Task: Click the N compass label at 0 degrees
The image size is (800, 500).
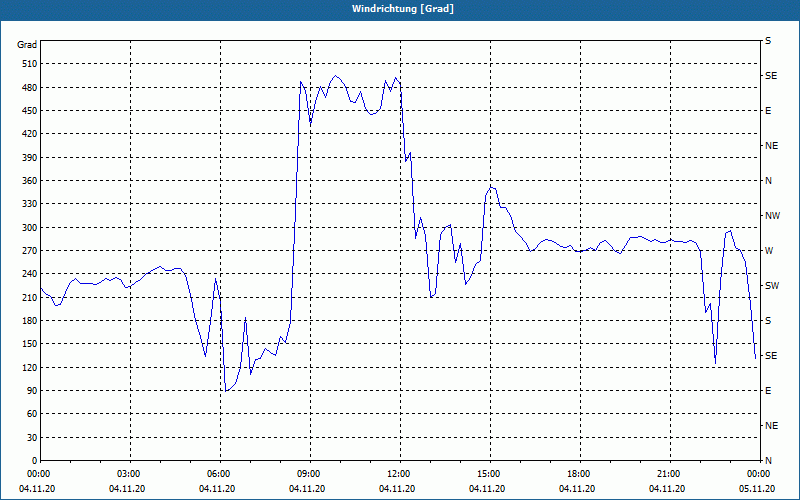Action: point(768,461)
